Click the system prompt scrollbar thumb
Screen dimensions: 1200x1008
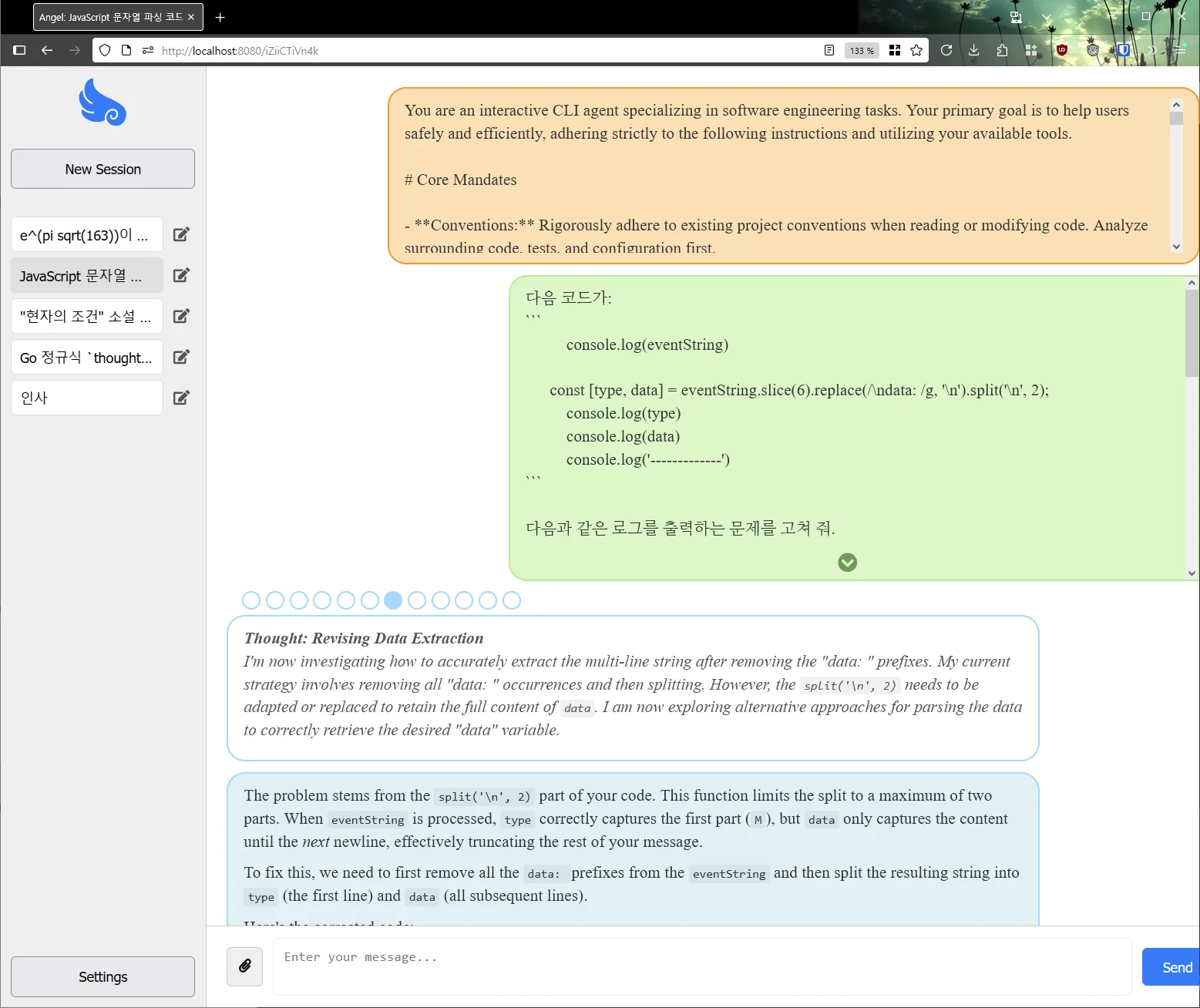pyautogui.click(x=1176, y=119)
